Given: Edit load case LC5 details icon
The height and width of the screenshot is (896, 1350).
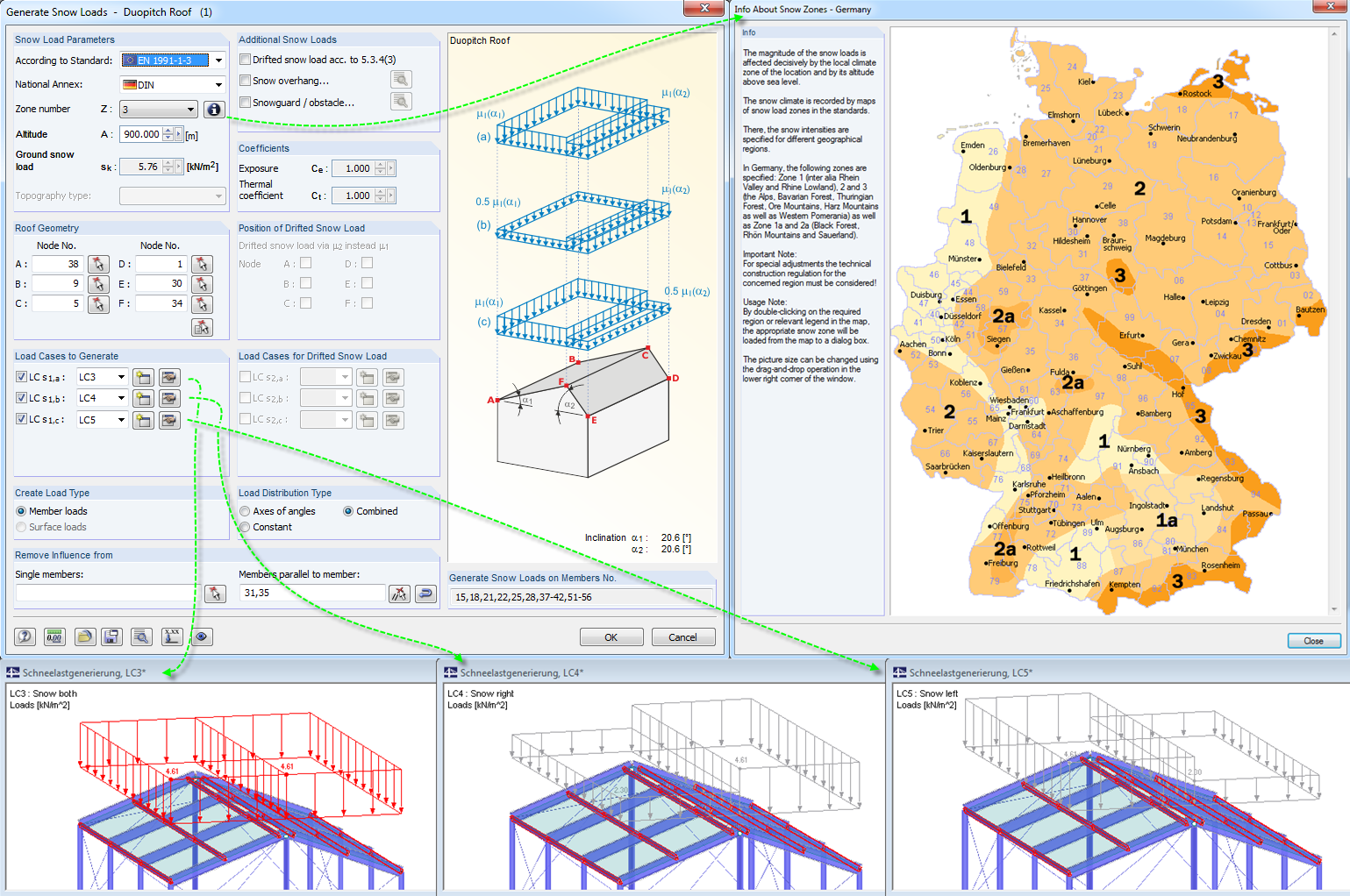Looking at the screenshot, I should [x=169, y=420].
